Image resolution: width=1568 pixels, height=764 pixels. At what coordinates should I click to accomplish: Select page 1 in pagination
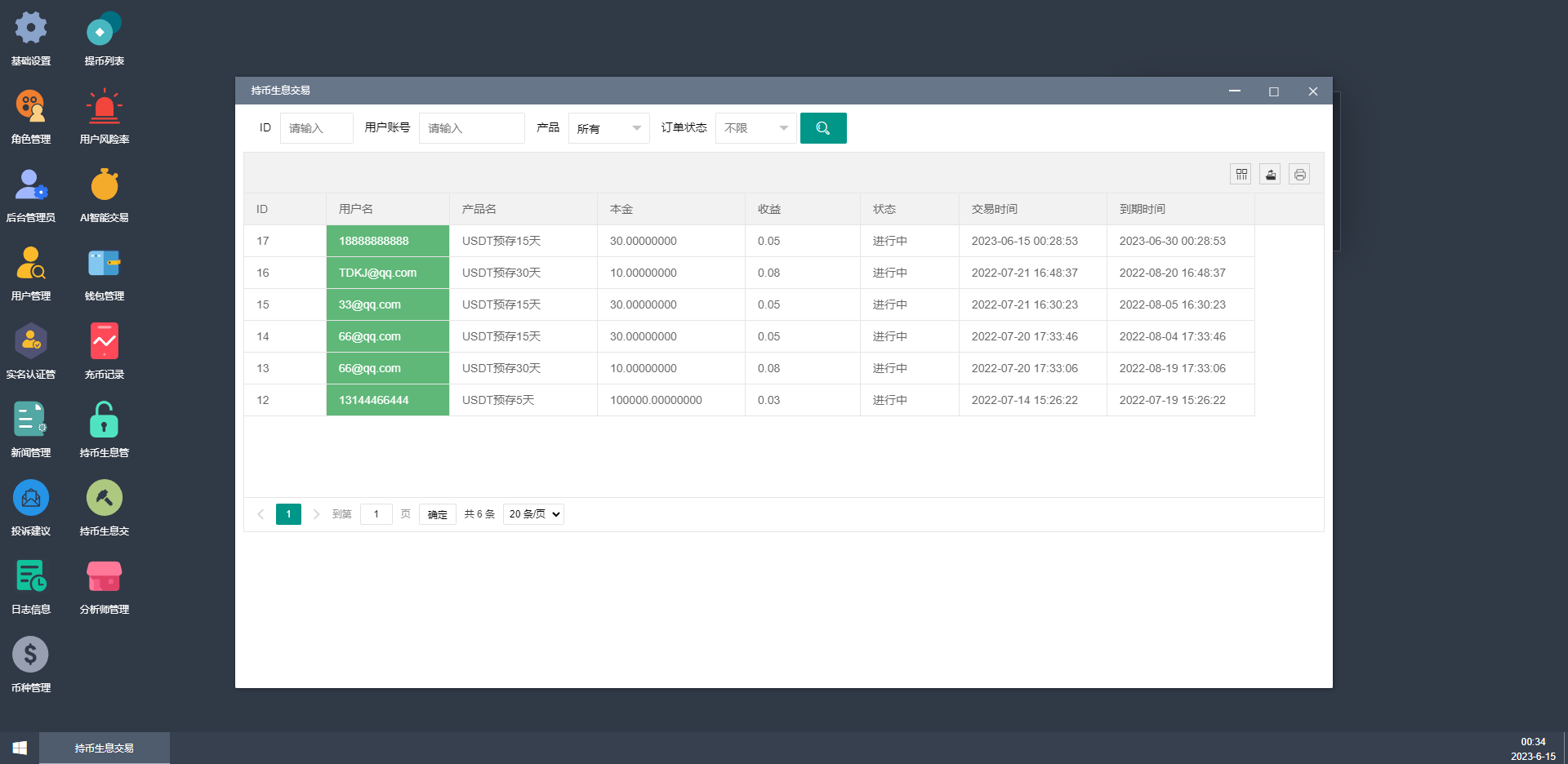[x=288, y=514]
